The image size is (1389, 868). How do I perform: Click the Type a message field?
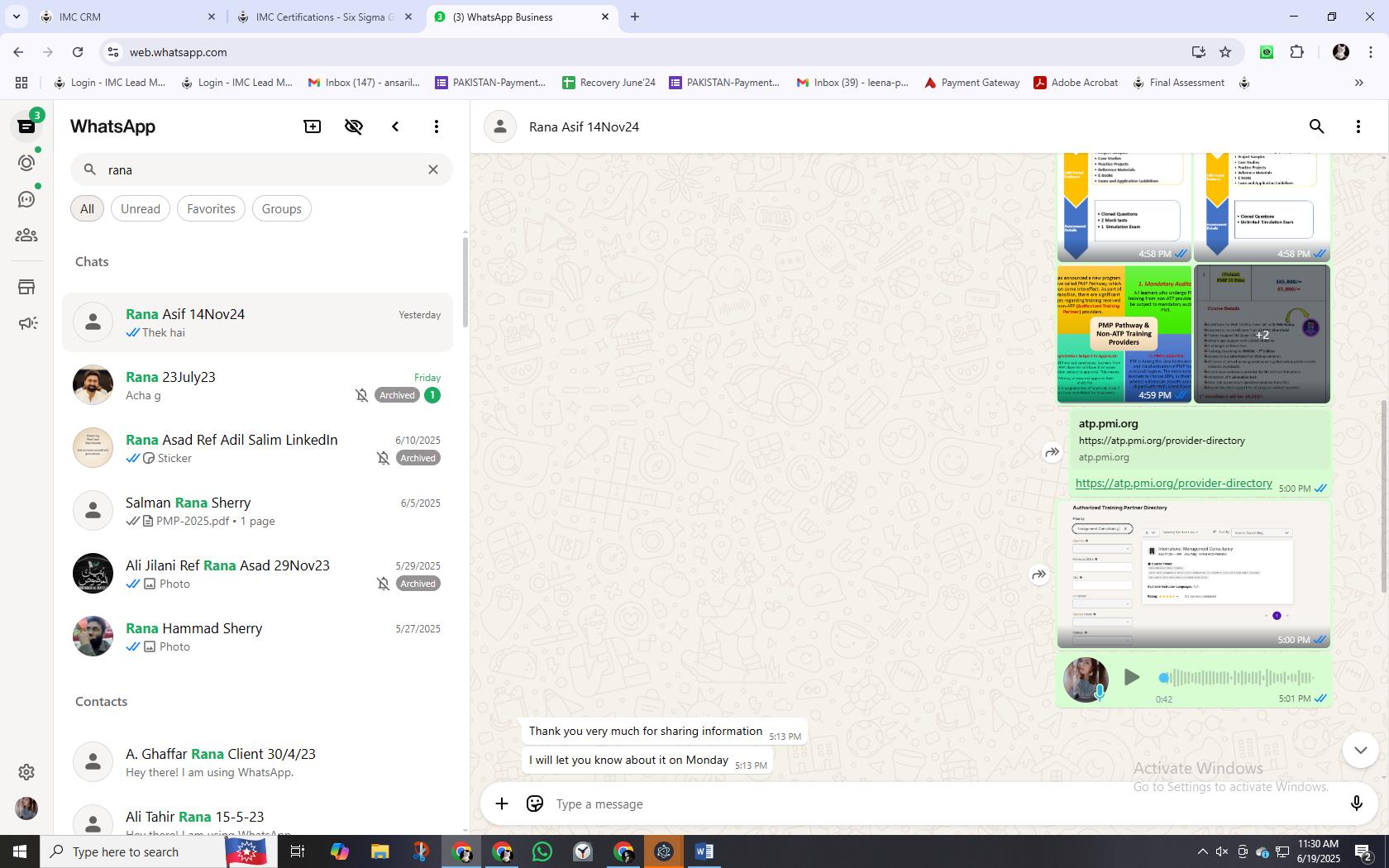943,804
